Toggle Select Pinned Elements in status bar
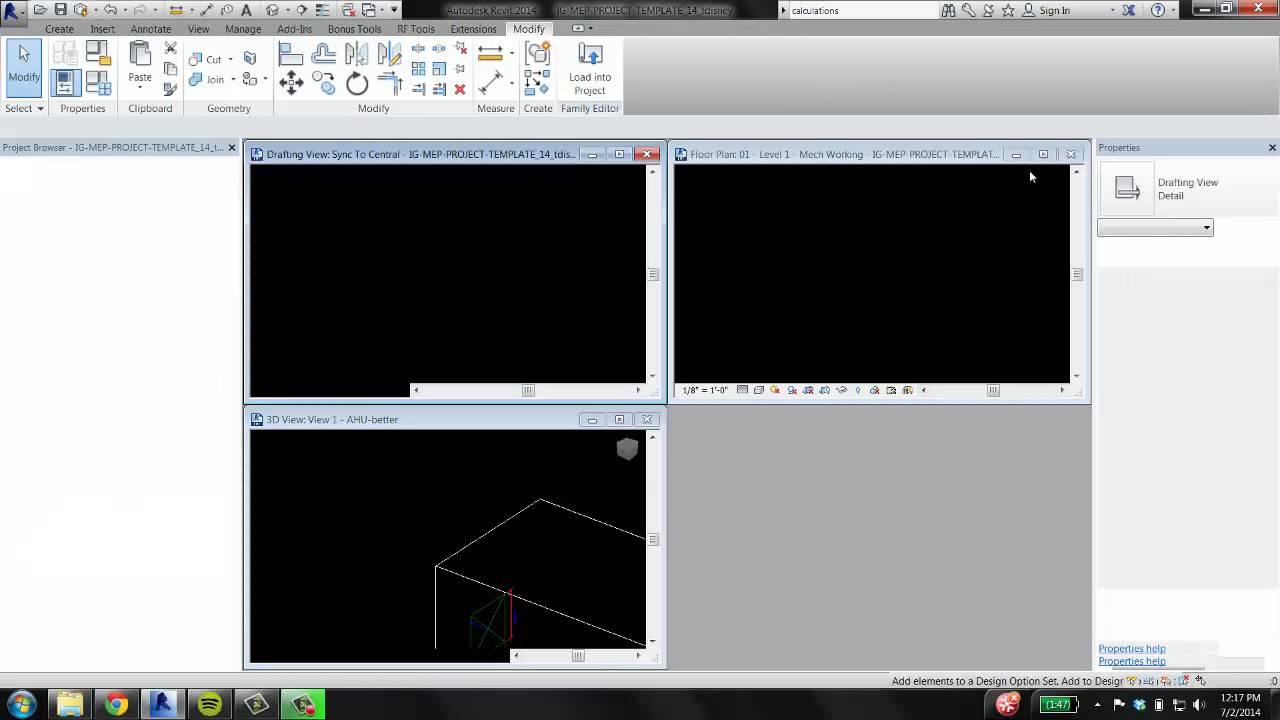This screenshot has width=1280, height=720. (1166, 681)
